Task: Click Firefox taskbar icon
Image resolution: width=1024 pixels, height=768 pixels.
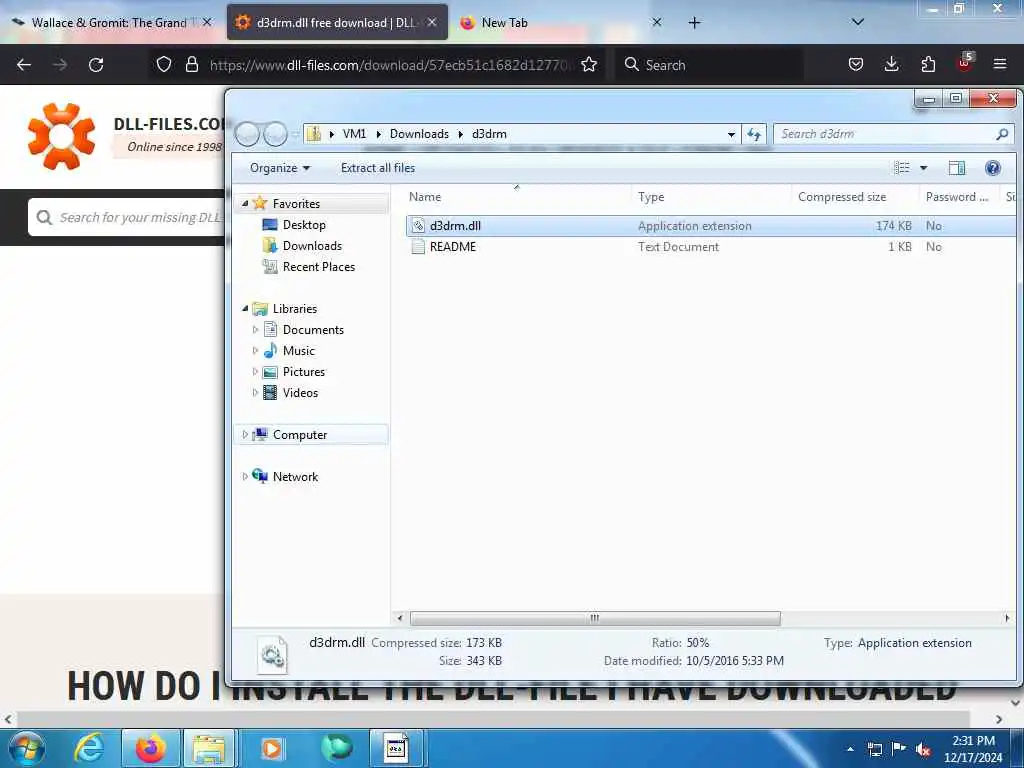Action: pos(150,748)
